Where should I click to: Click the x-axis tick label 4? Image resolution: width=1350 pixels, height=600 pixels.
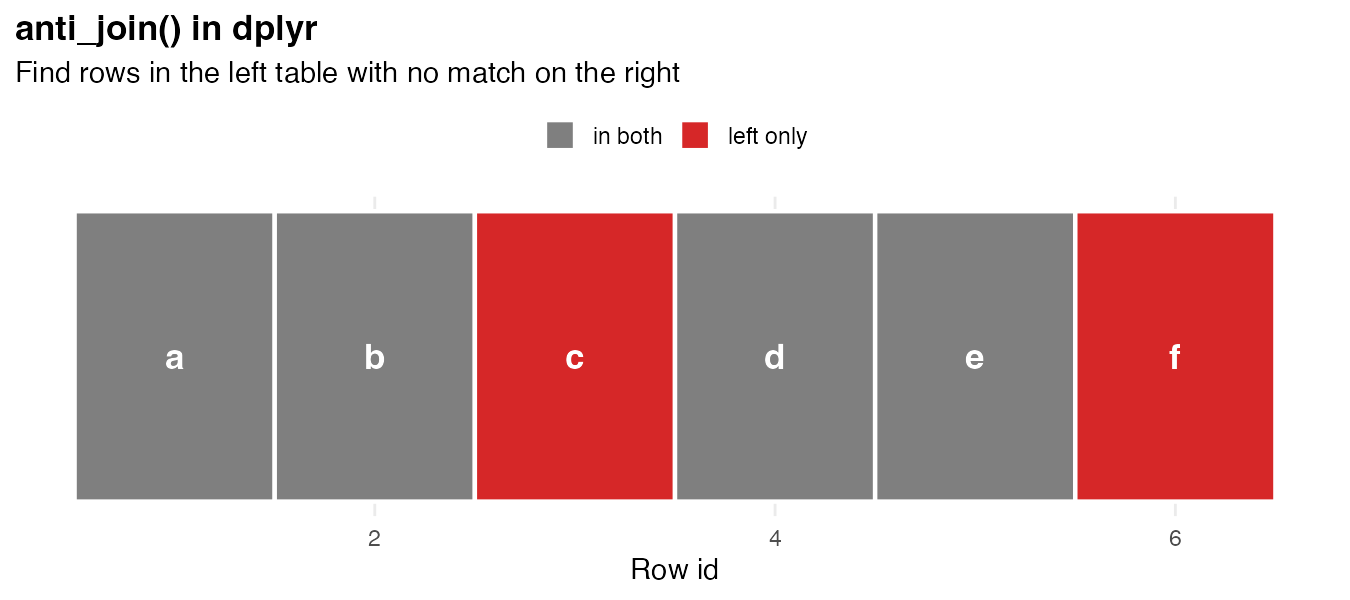click(x=775, y=539)
